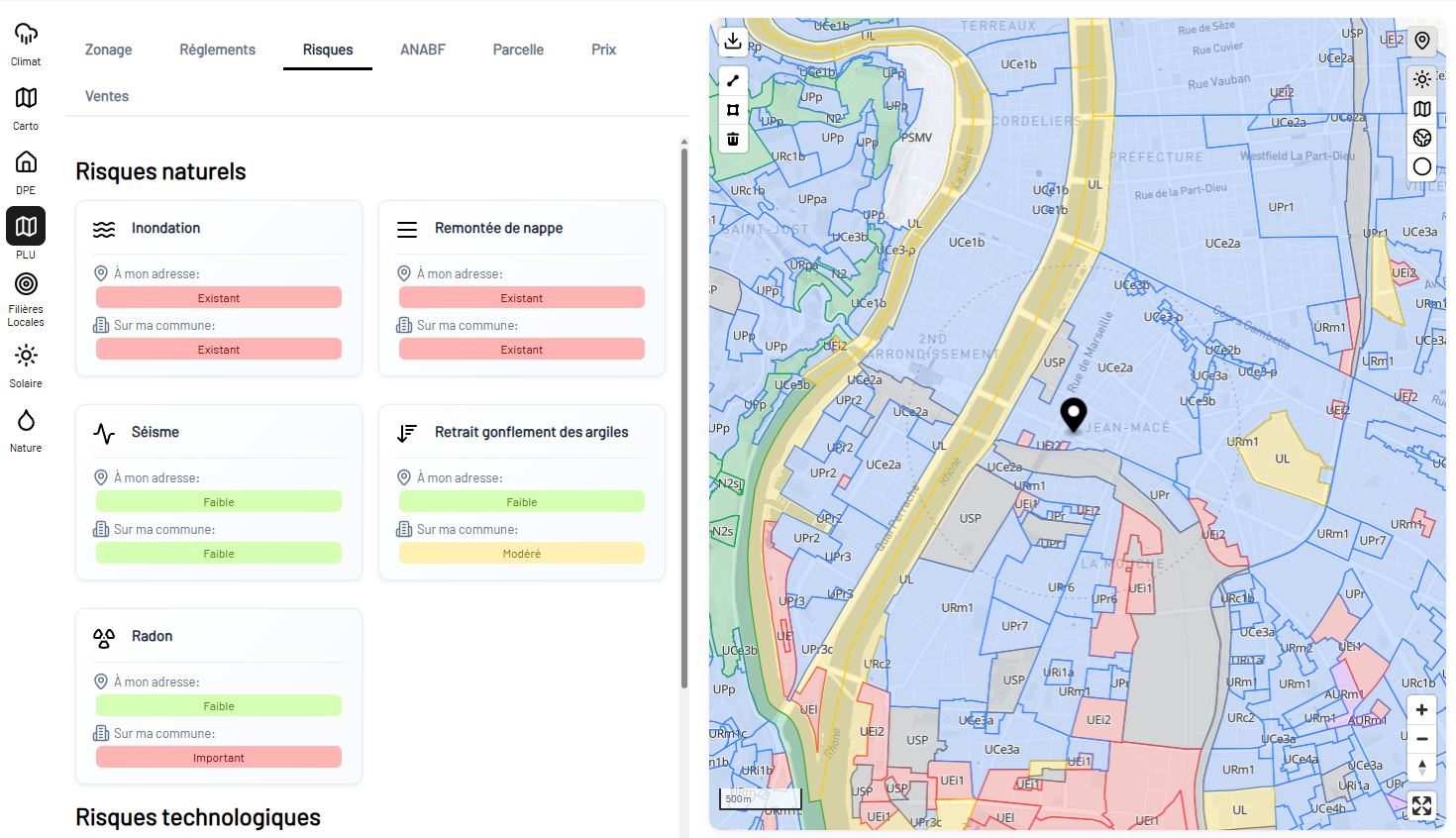The image size is (1456, 838).
Task: Click the Séisme risk card title
Action: click(156, 432)
